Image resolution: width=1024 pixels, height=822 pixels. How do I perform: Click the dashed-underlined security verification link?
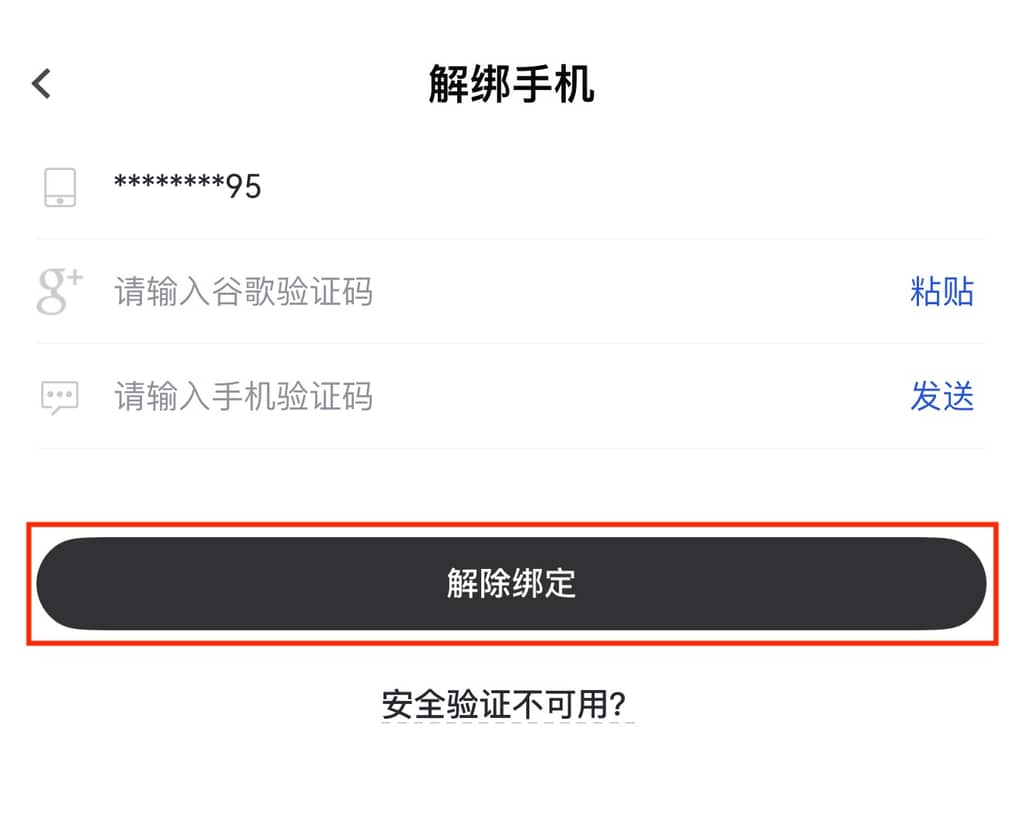pyautogui.click(x=508, y=705)
